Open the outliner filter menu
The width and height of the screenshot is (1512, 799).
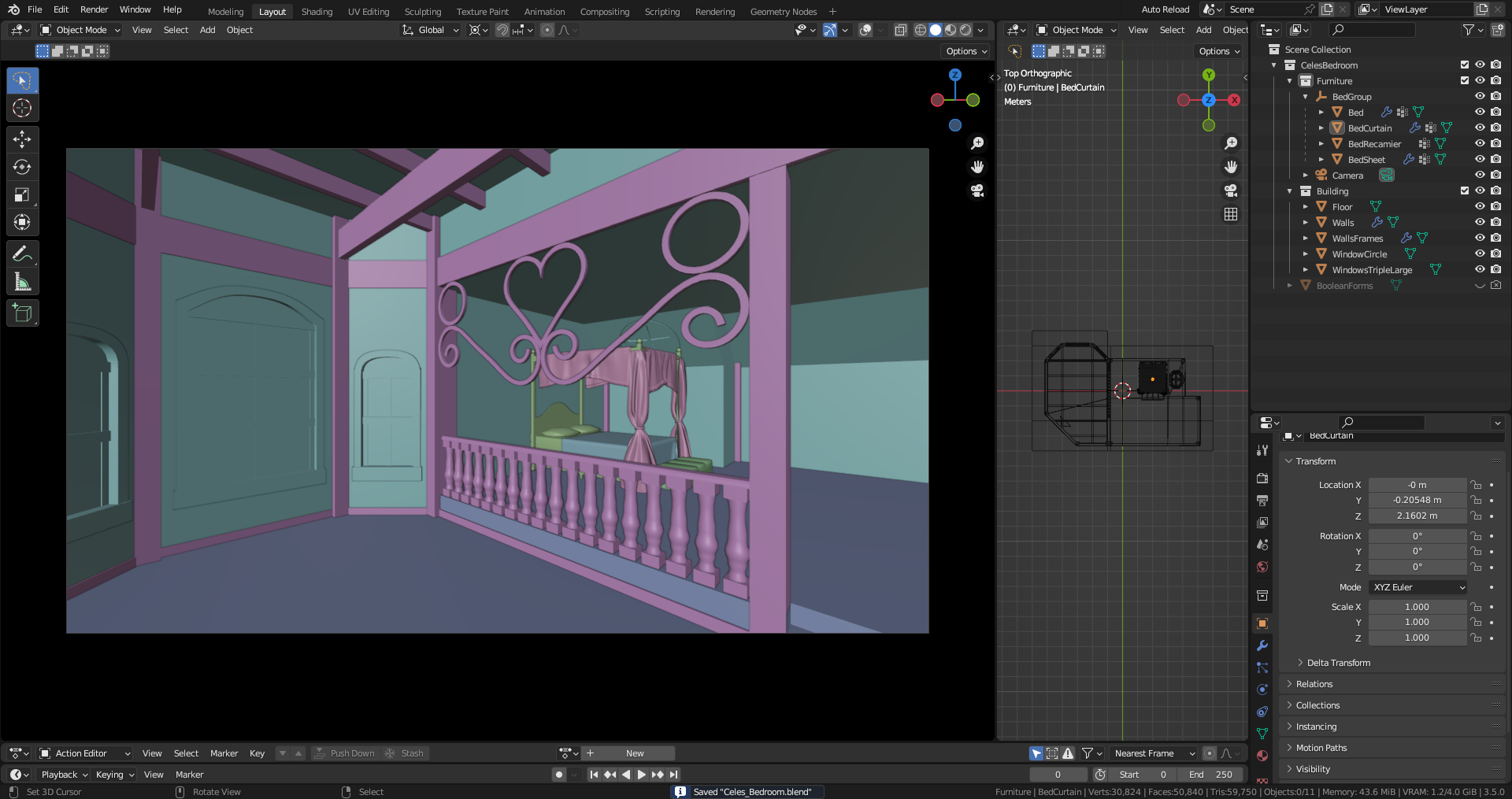tap(1472, 30)
